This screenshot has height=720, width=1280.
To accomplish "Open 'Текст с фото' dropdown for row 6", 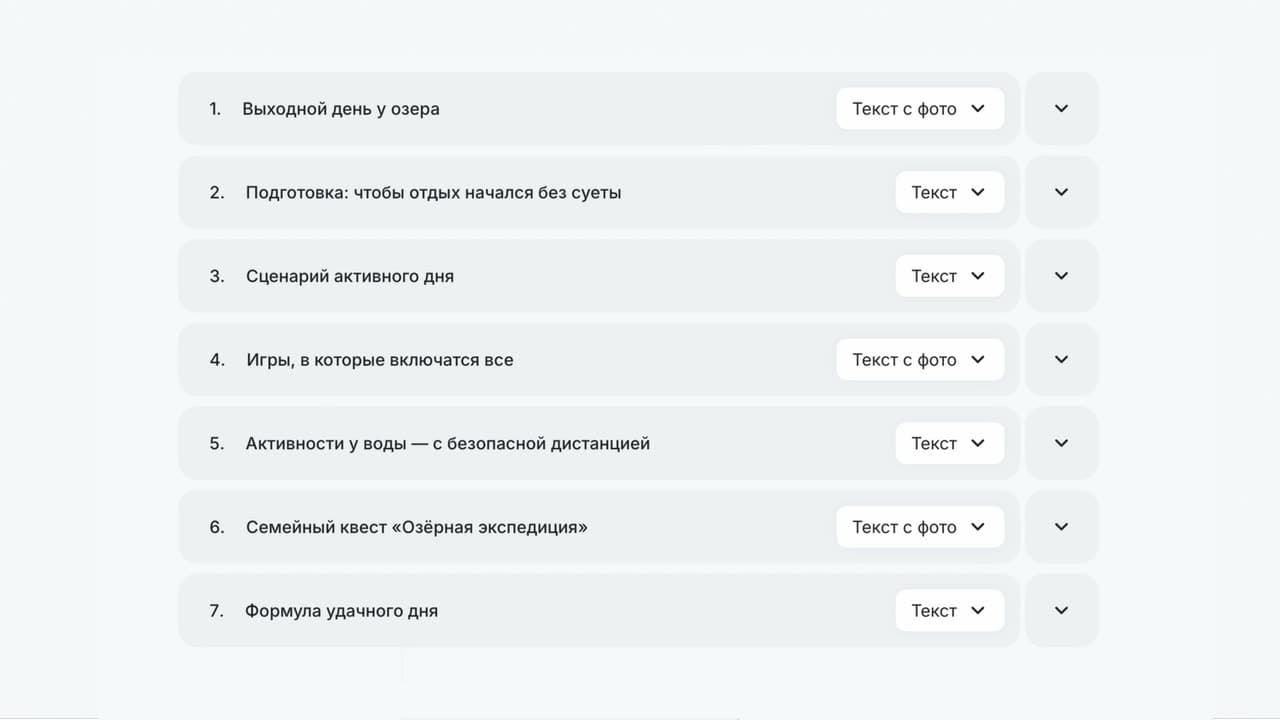I will coord(920,527).
